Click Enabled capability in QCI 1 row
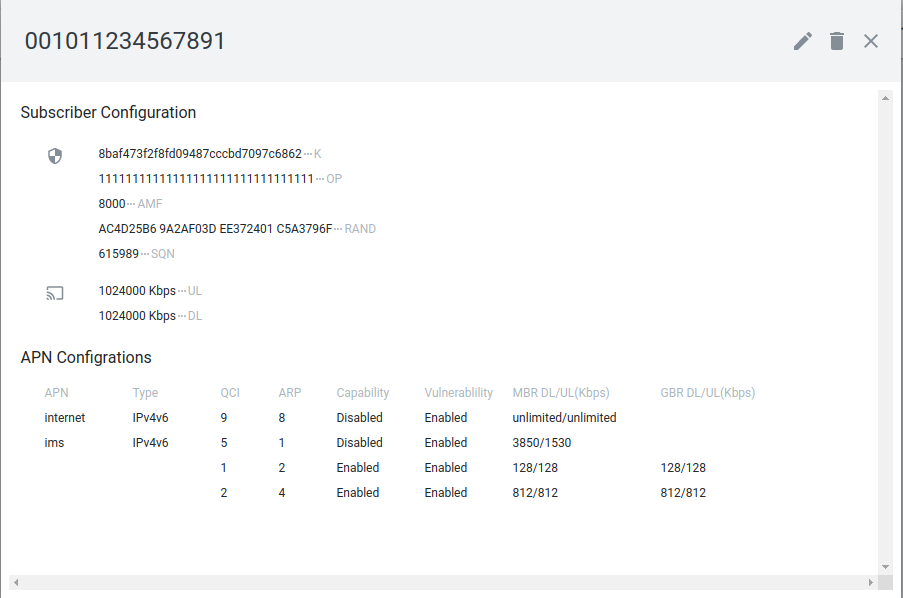This screenshot has height=598, width=903. pyautogui.click(x=358, y=468)
